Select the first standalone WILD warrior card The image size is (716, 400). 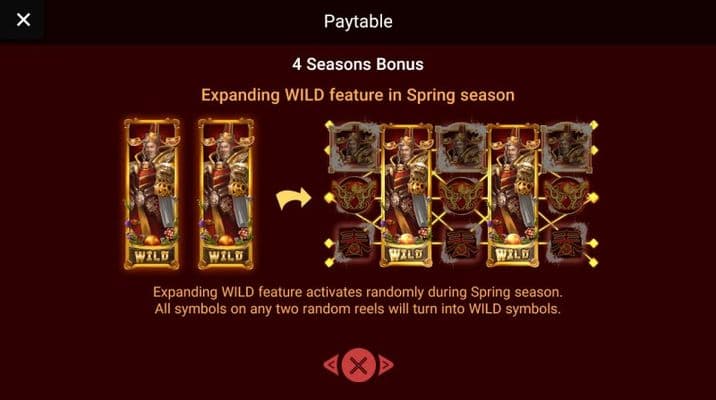(152, 194)
